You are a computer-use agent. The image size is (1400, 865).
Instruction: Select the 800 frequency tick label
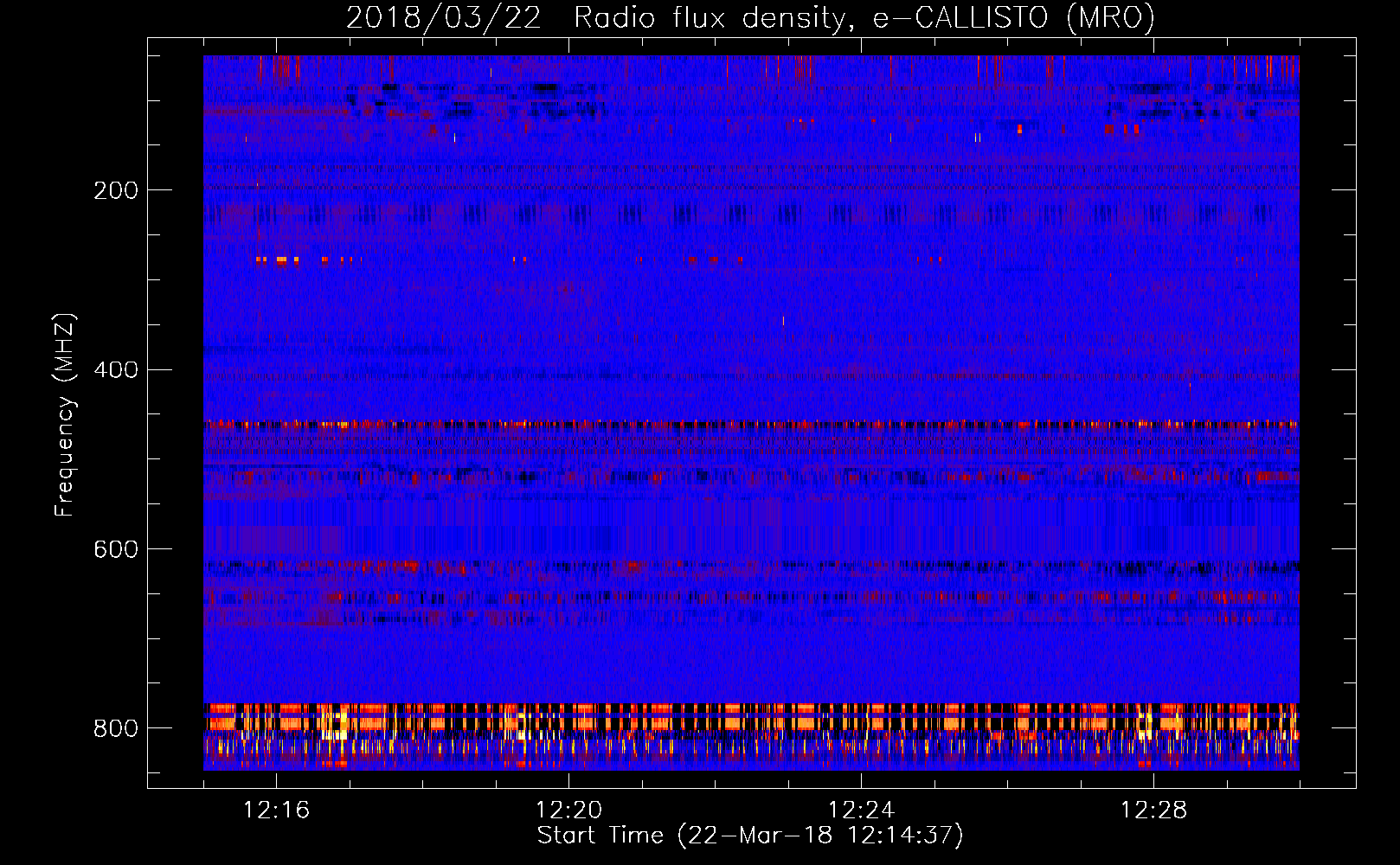[116, 728]
